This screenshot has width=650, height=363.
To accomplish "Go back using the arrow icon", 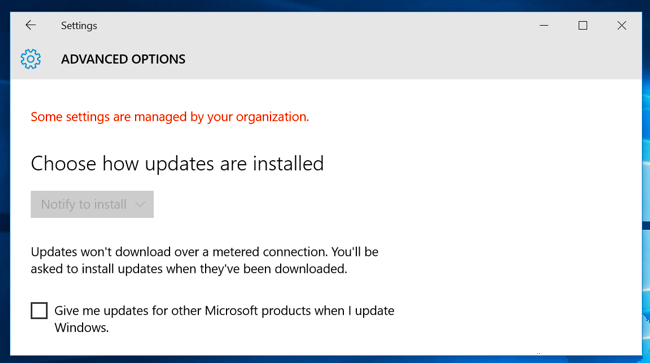I will (x=31, y=25).
